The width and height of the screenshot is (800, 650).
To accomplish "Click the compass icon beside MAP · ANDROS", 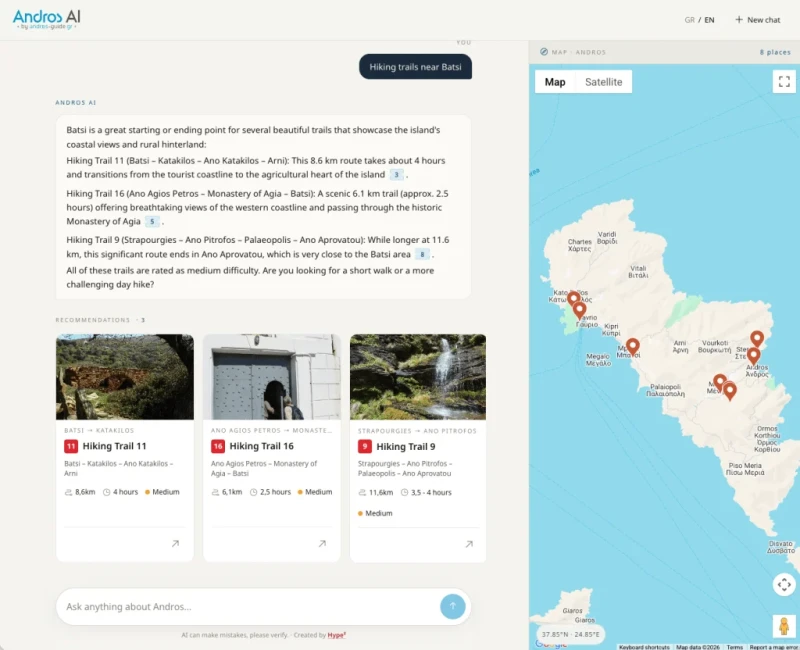I will point(544,52).
